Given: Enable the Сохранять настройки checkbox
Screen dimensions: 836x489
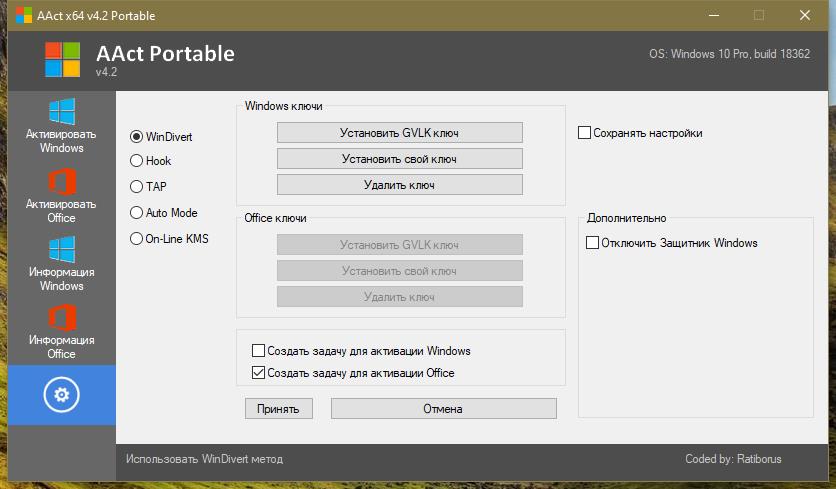Looking at the screenshot, I should [x=584, y=133].
